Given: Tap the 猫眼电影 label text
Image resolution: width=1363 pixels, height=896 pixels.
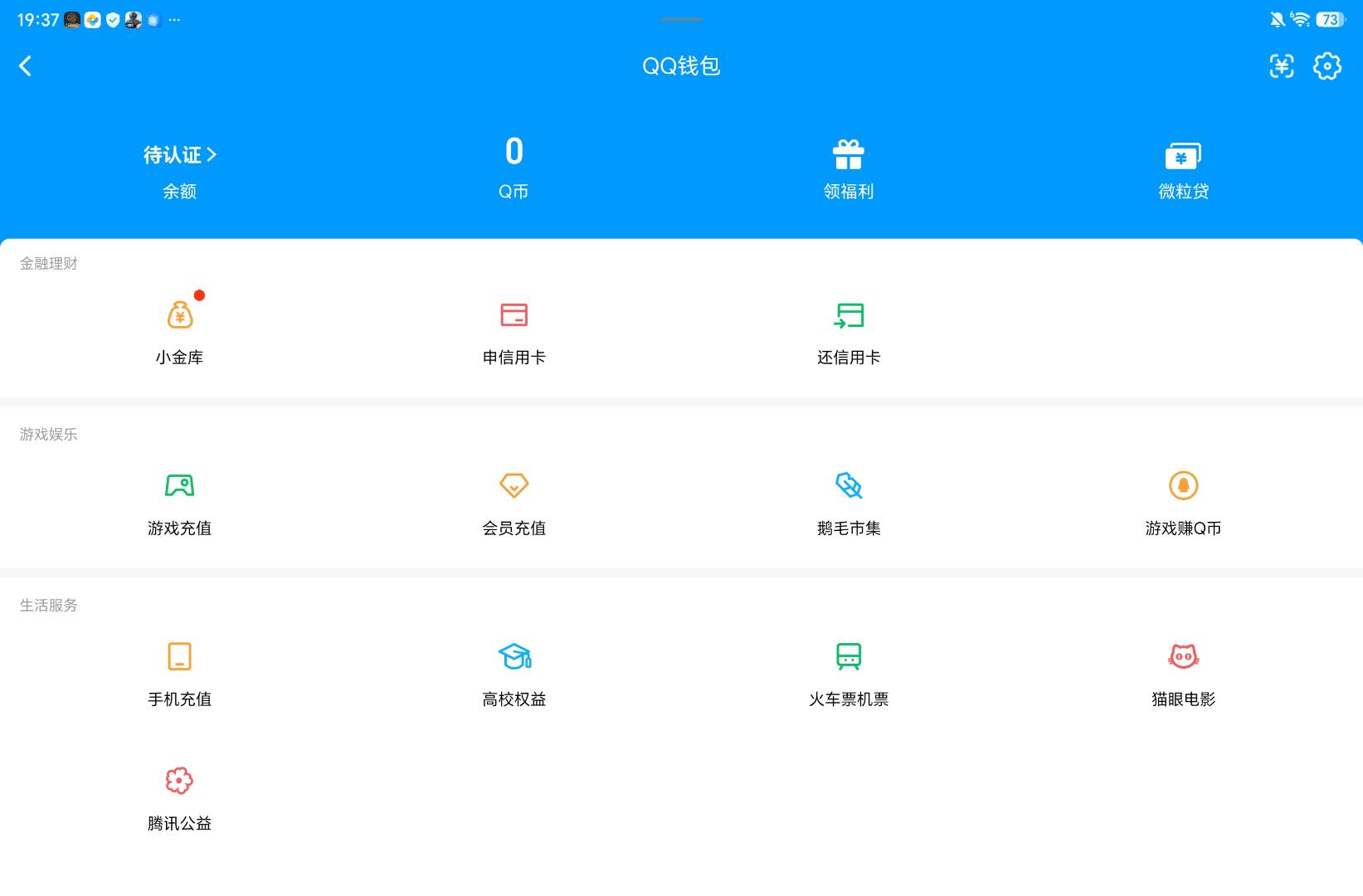Looking at the screenshot, I should [x=1183, y=699].
